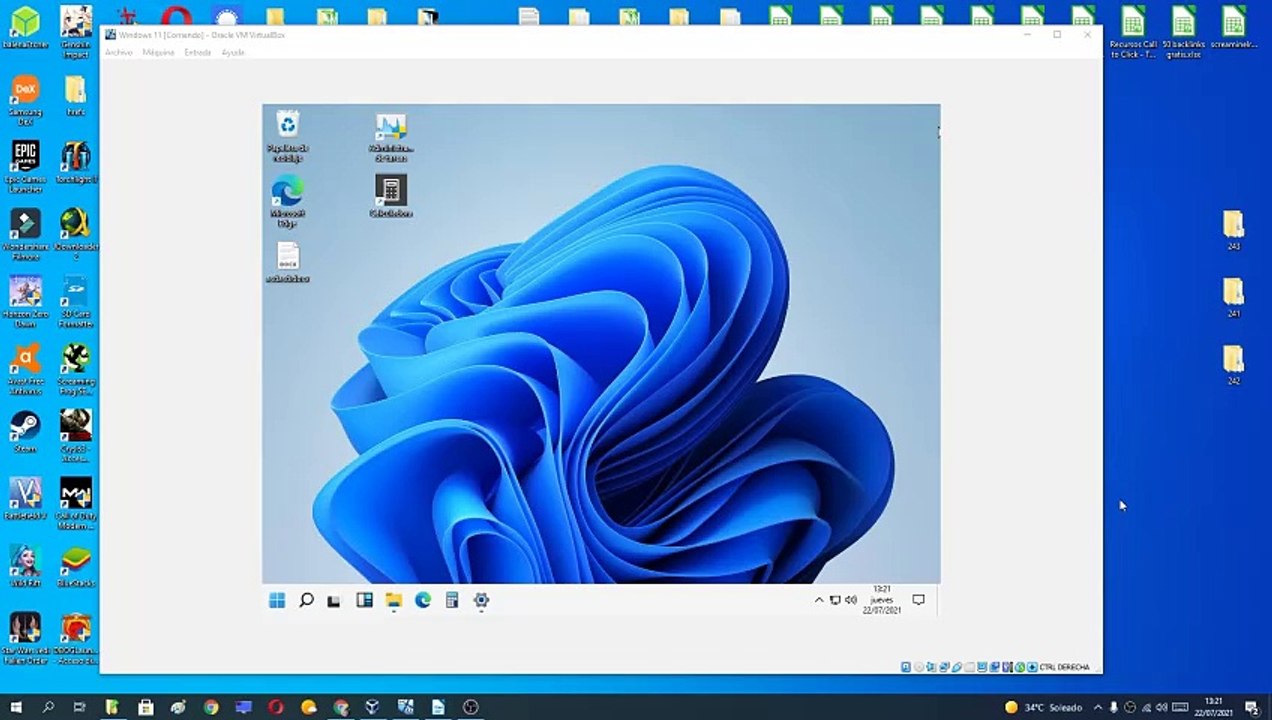Open the Máquina menu in VirtualBox
Screen dimensions: 1272x720
tap(158, 52)
